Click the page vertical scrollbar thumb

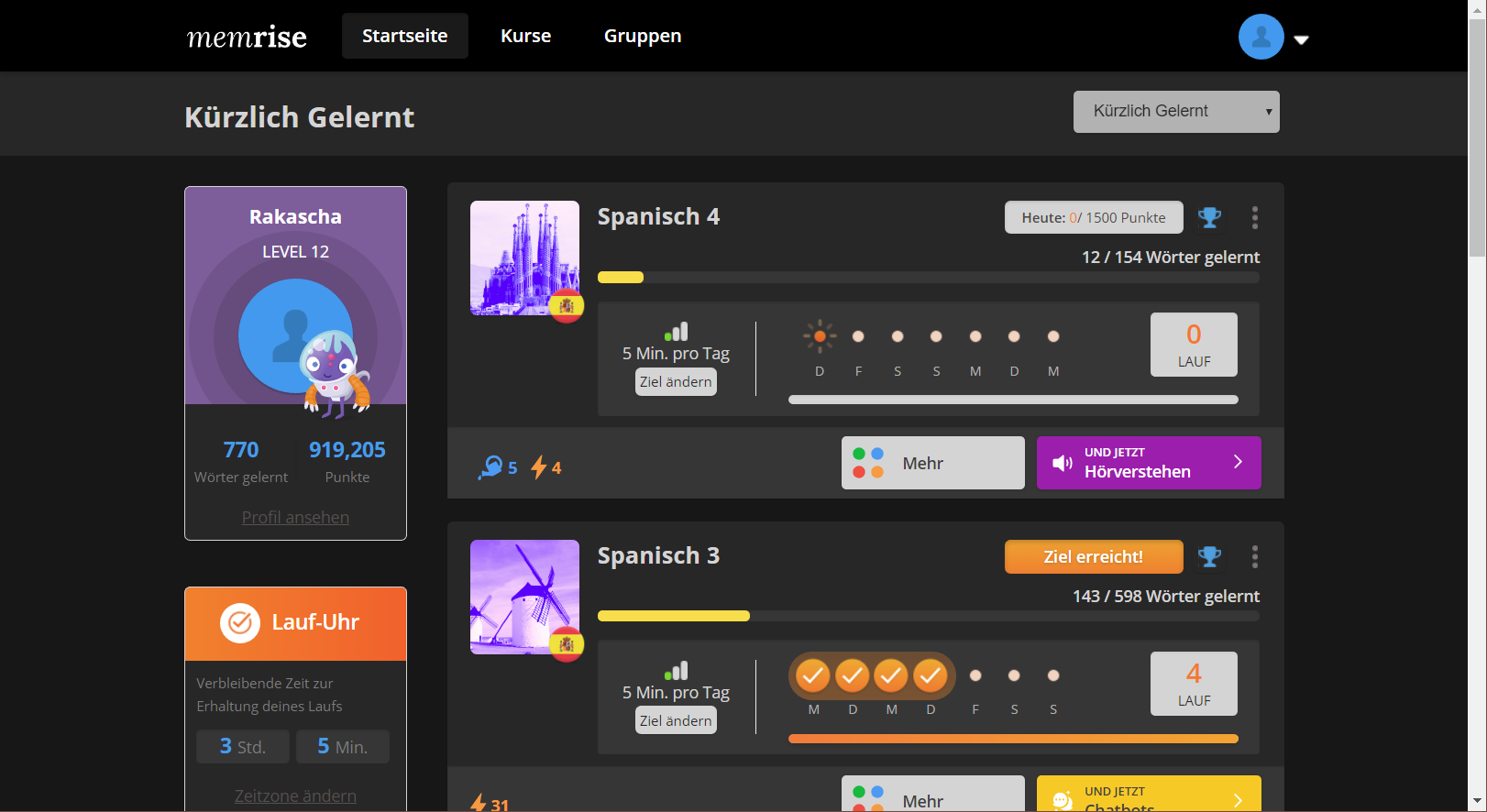pyautogui.click(x=1478, y=137)
